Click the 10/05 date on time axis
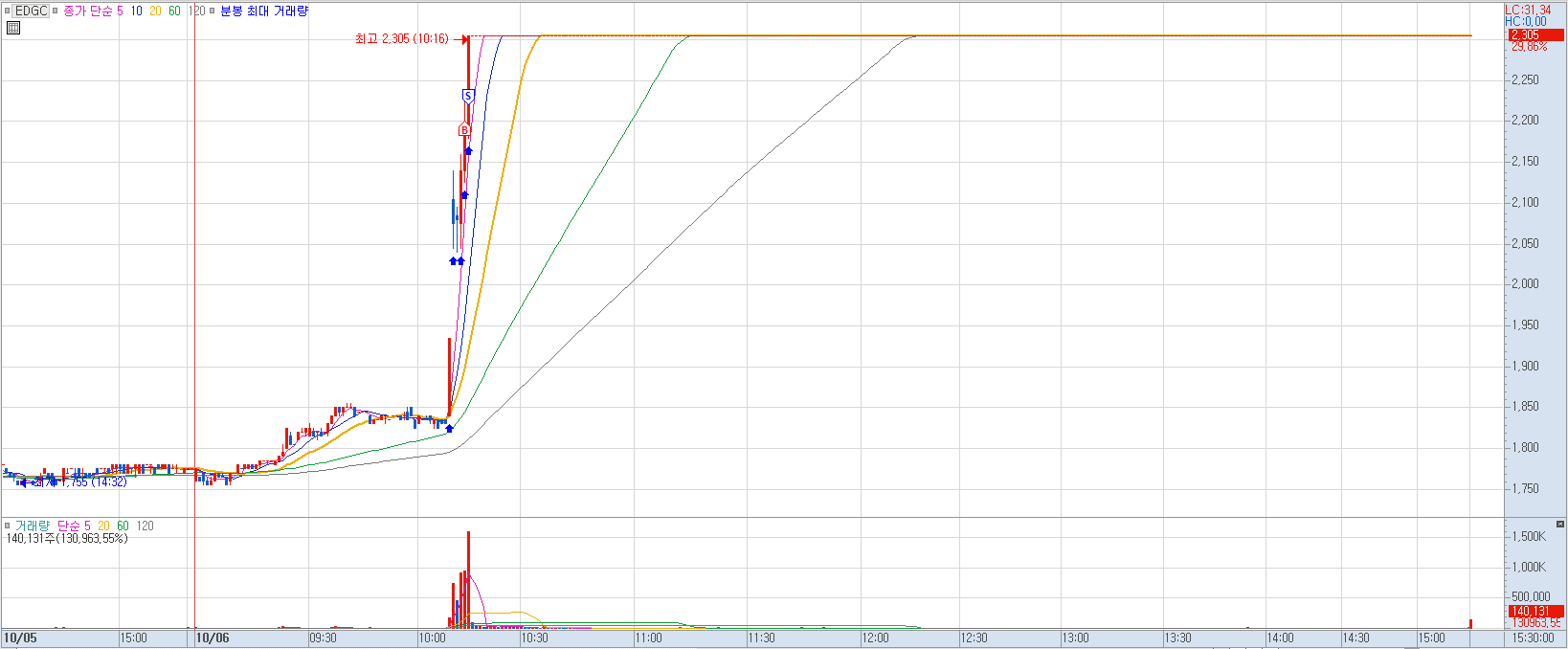Image resolution: width=1568 pixels, height=649 pixels. pyautogui.click(x=20, y=638)
